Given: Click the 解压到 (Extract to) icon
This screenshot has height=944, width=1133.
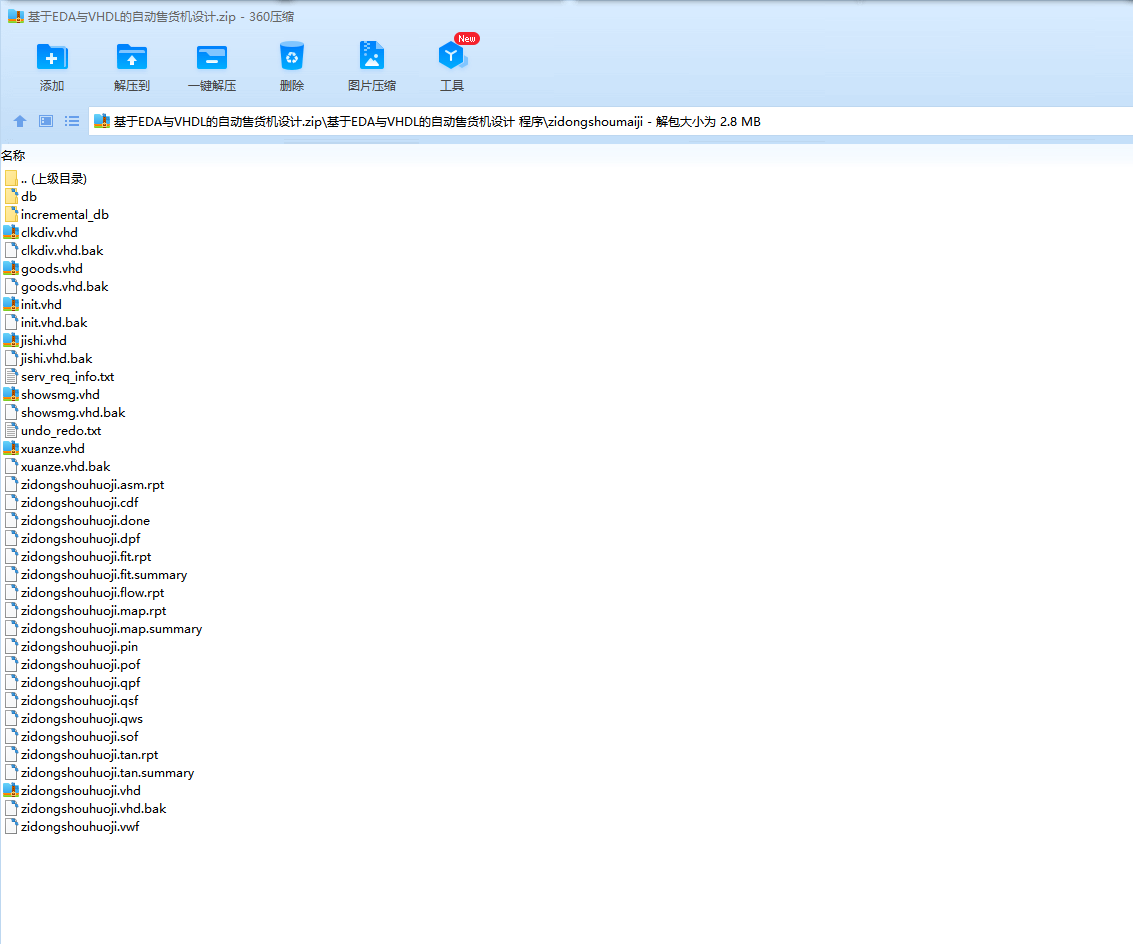Looking at the screenshot, I should (x=132, y=58).
